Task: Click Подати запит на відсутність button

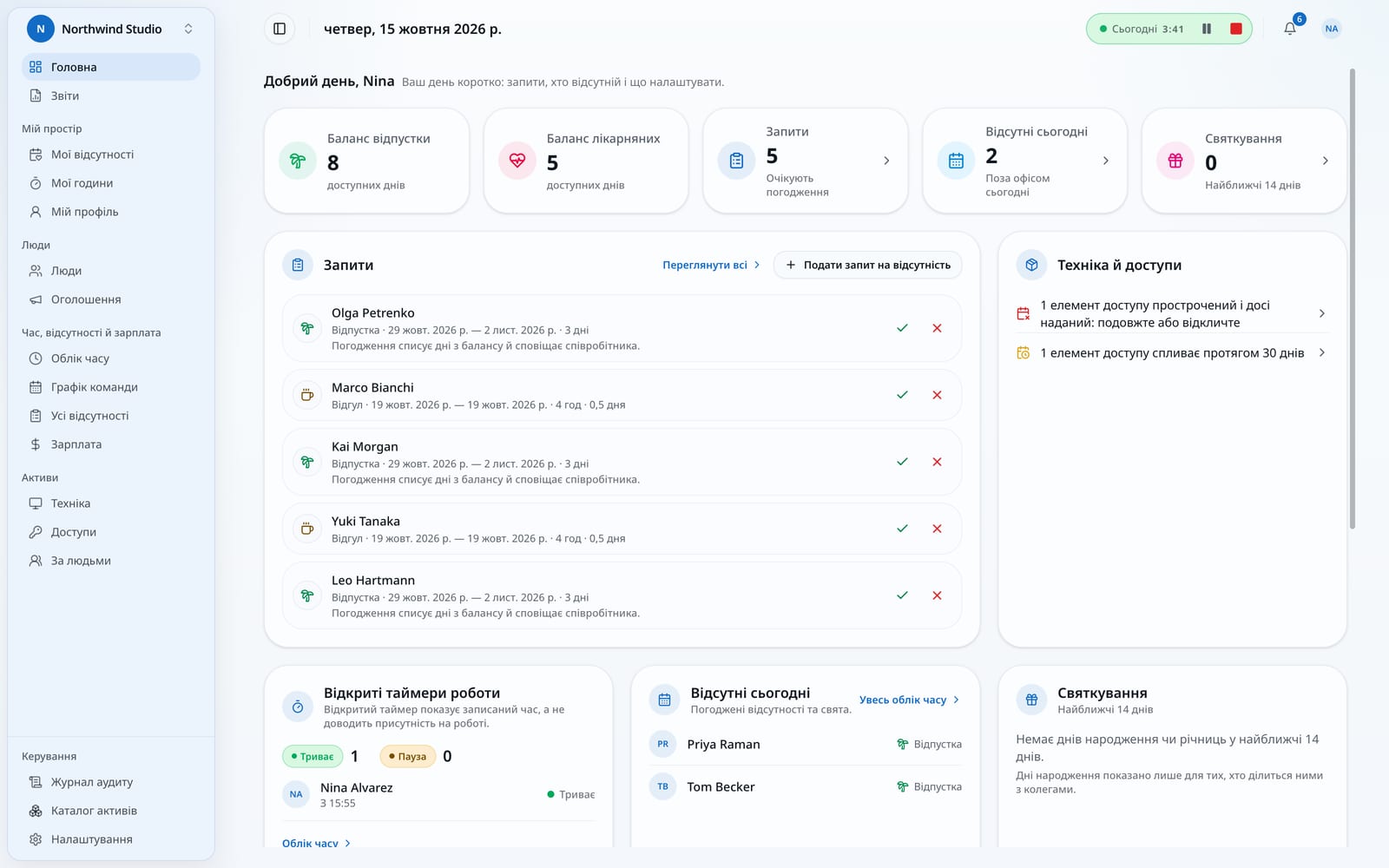Action: click(867, 265)
